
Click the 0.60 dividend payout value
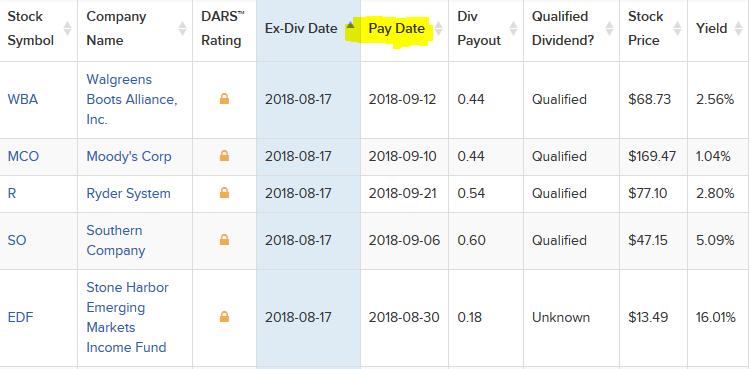point(472,240)
